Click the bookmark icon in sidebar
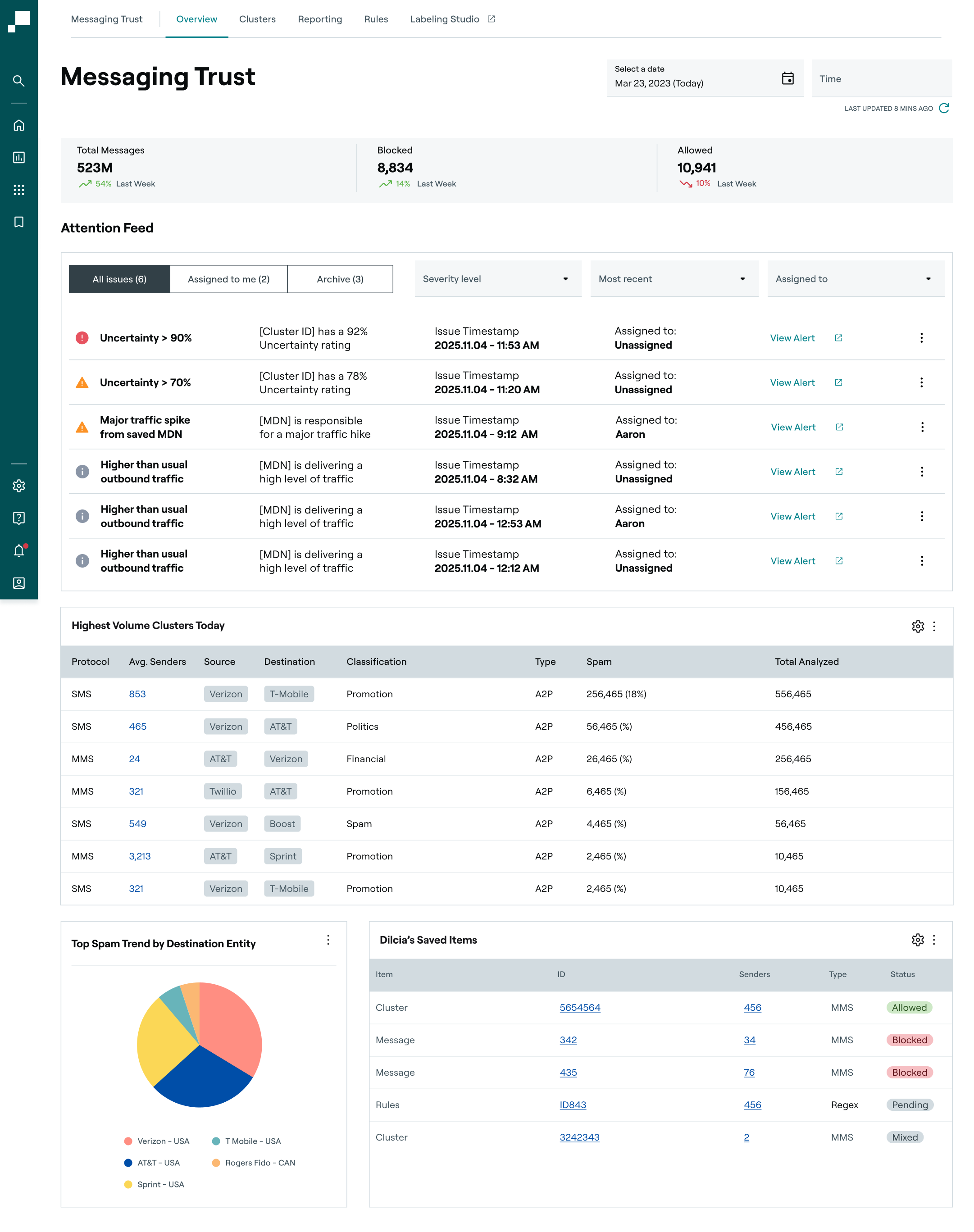 tap(19, 222)
